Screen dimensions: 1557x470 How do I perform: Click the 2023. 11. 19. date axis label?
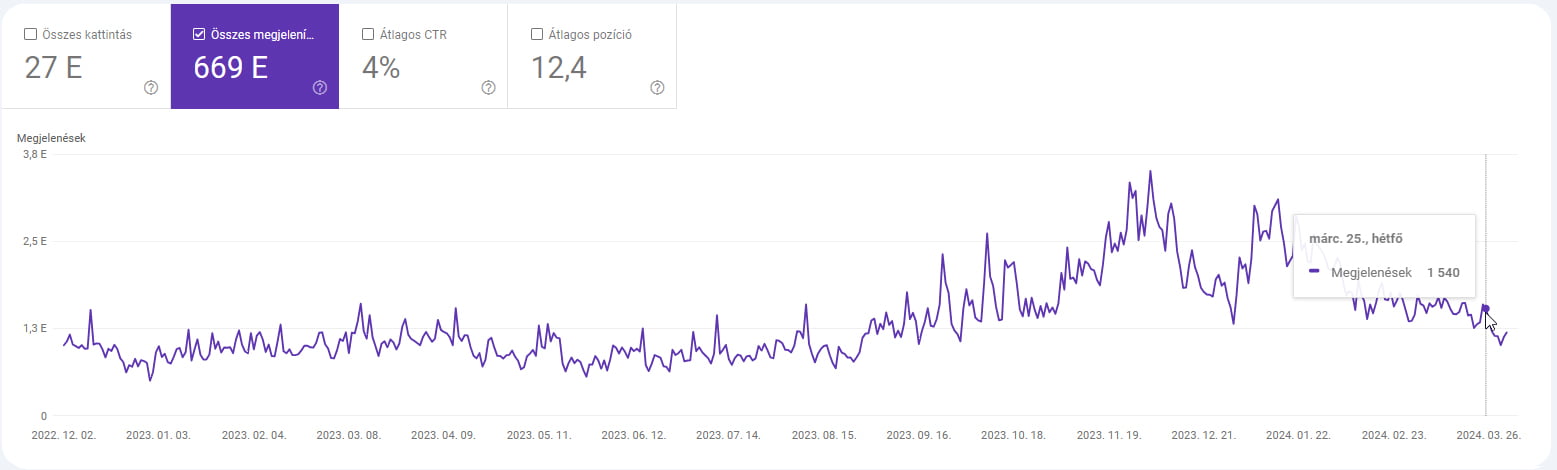[x=1109, y=436]
